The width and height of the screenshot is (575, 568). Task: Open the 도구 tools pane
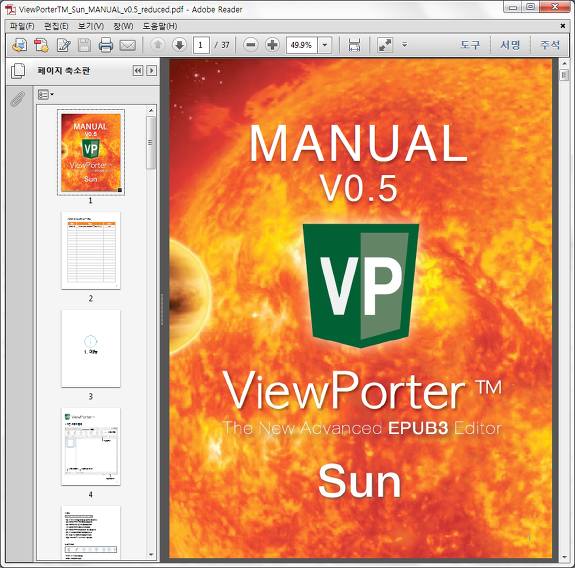[470, 45]
